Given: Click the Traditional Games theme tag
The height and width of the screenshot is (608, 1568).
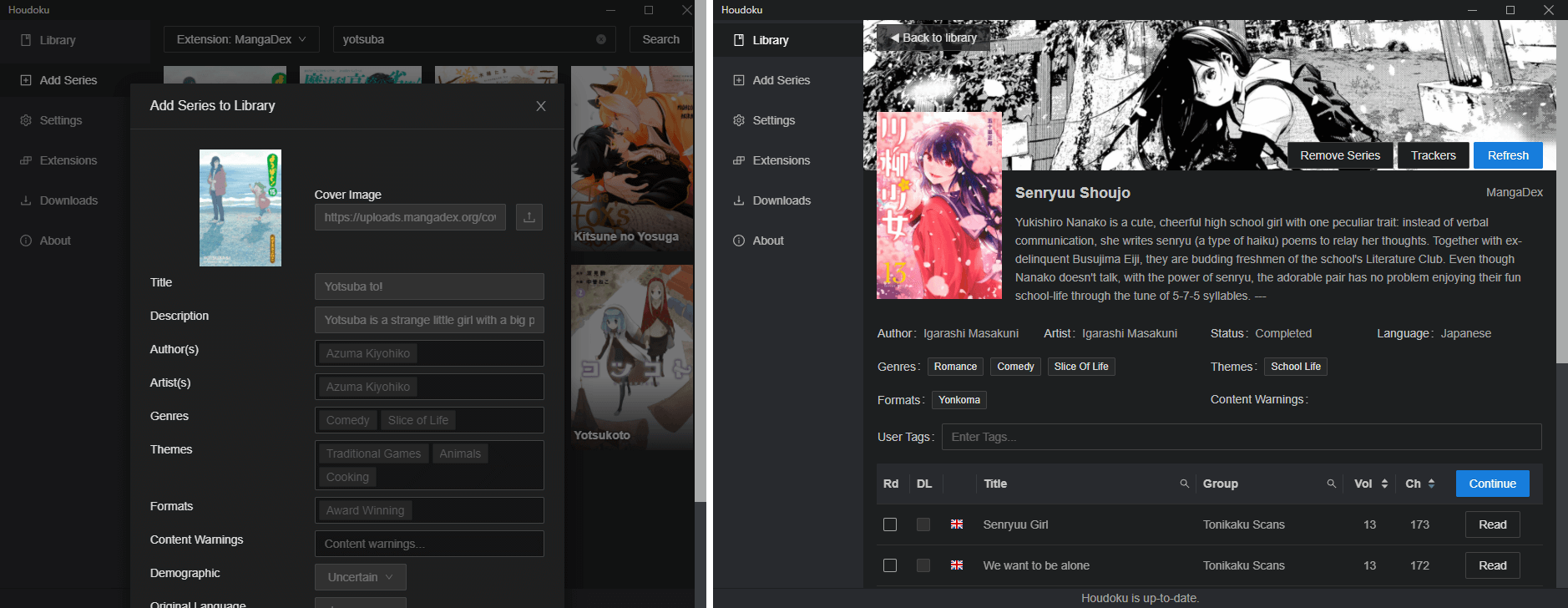Looking at the screenshot, I should tap(373, 453).
